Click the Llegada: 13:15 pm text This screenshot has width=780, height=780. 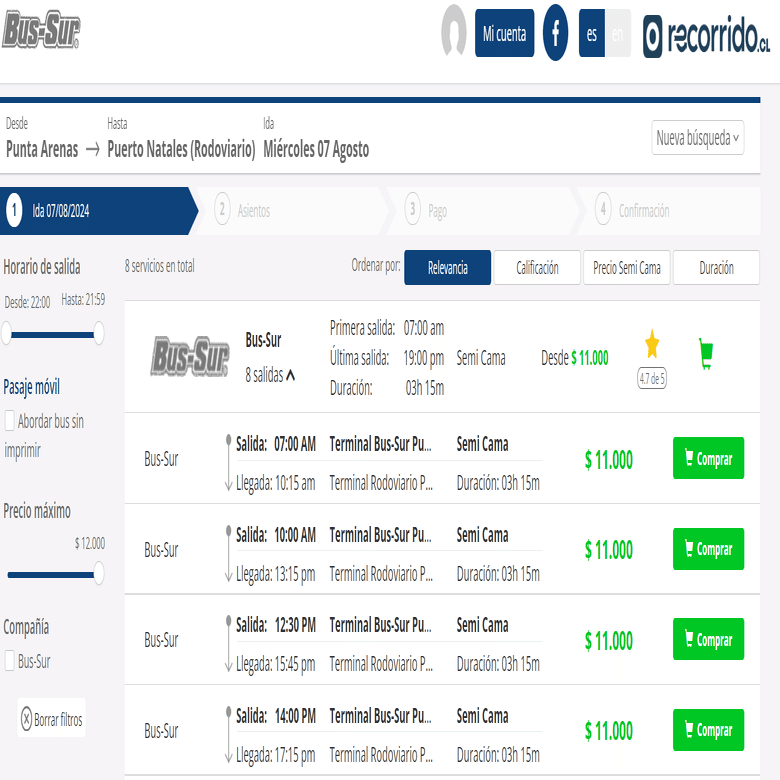(276, 574)
